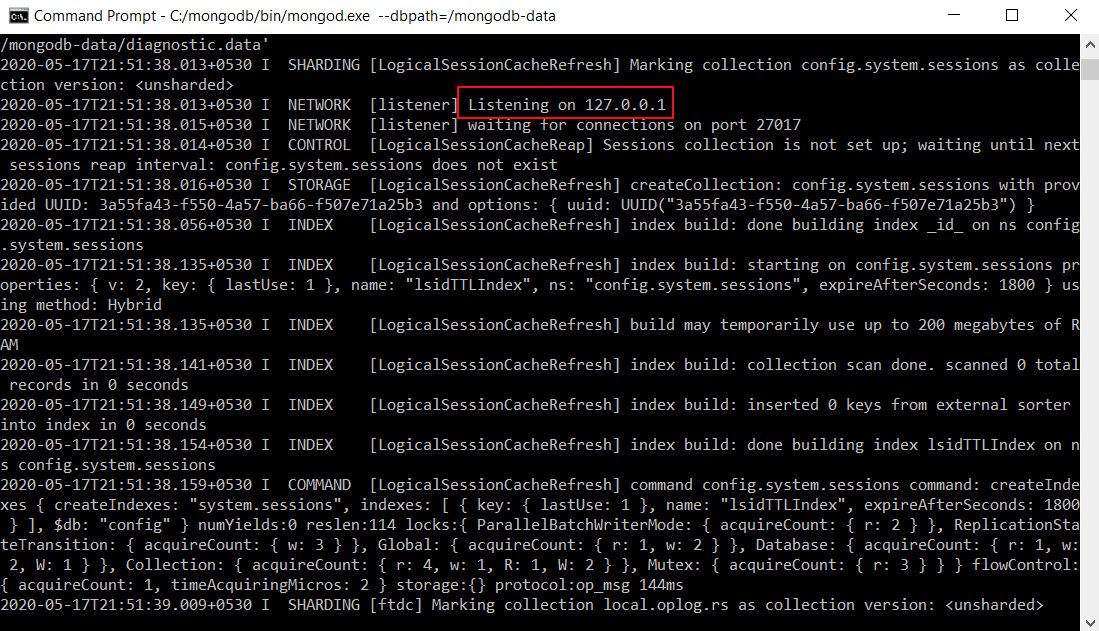Click the STORAGE component label
Image resolution: width=1099 pixels, height=631 pixels.
[319, 185]
